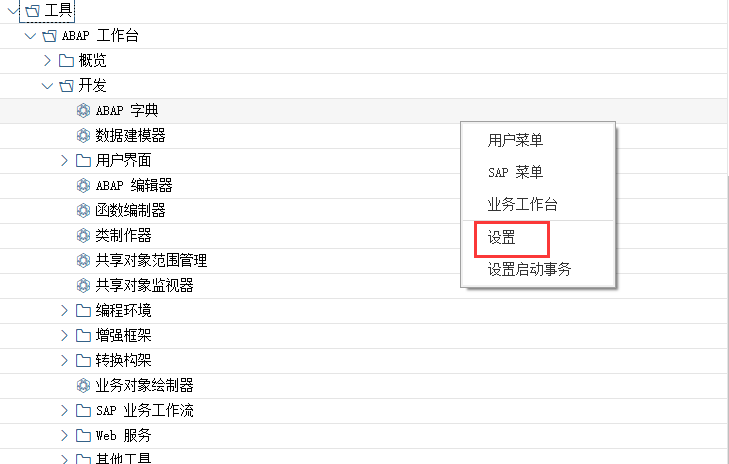Collapse the 开发 folder
The image size is (729, 464).
click(47, 86)
